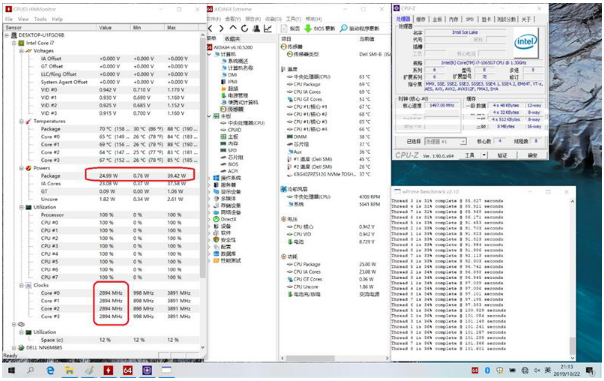604x381 pixels.
Task: Open Windows Start button
Action: point(11,371)
